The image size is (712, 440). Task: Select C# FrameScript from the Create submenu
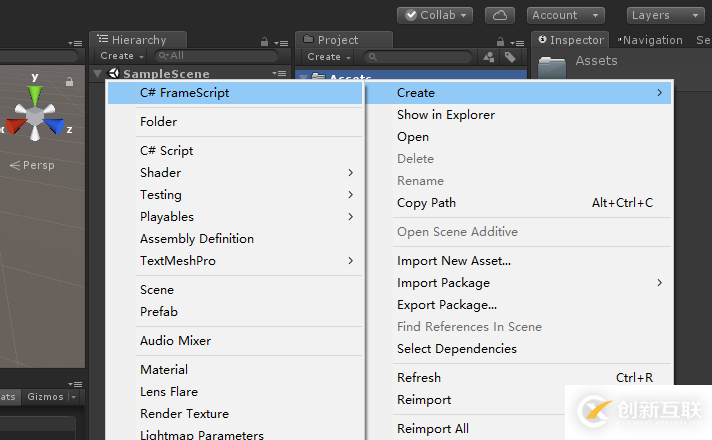point(184,93)
